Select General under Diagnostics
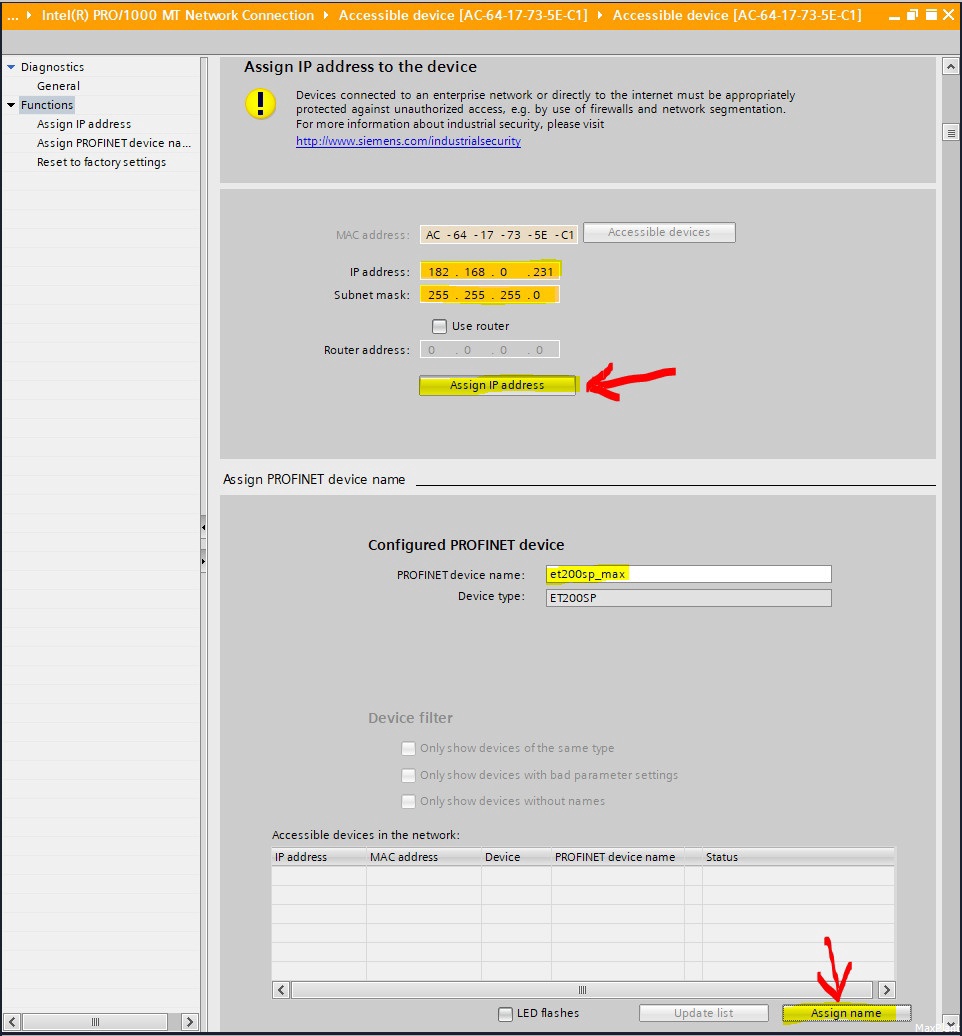962x1036 pixels. 58,86
